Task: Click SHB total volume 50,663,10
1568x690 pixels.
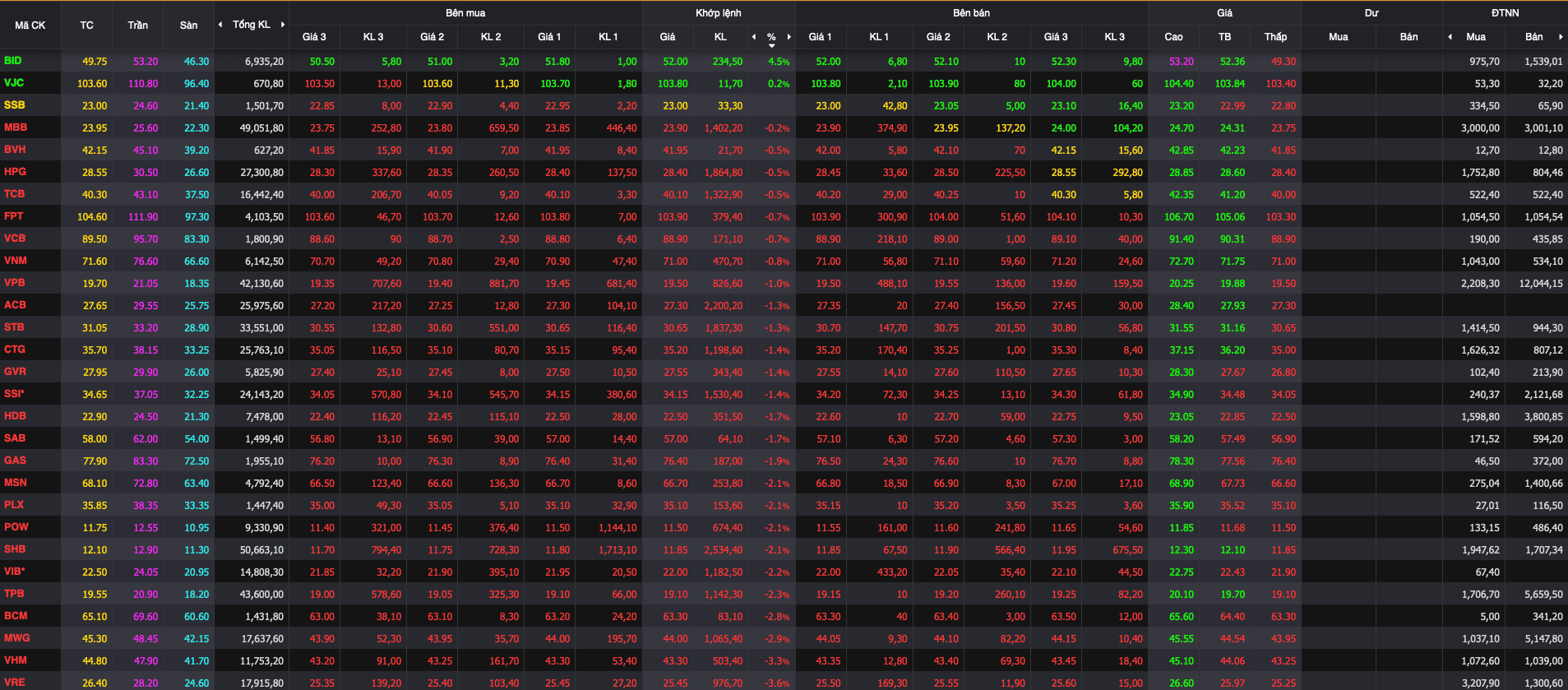Action: pos(261,550)
